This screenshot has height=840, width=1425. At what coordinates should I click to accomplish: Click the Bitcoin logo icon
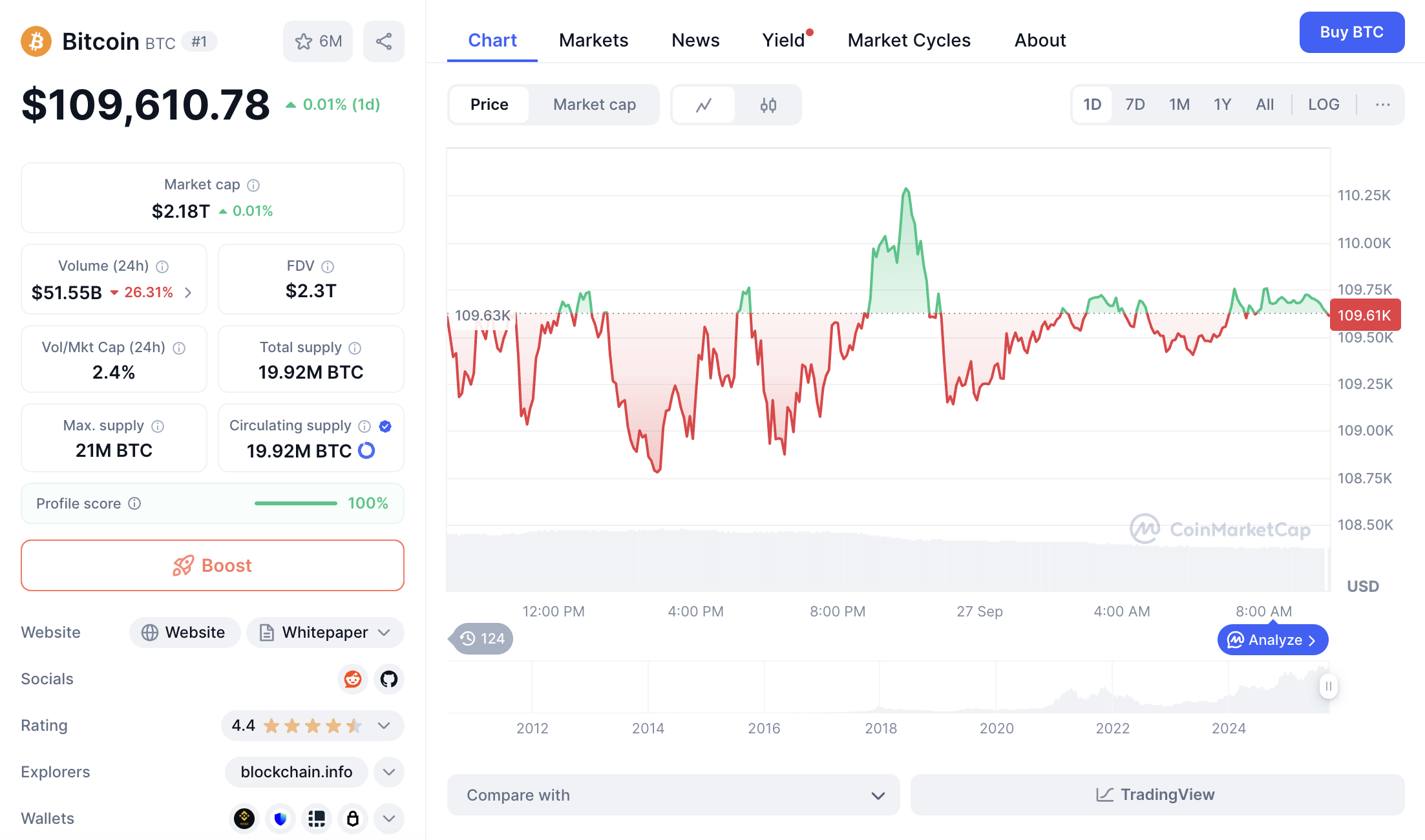[x=36, y=41]
